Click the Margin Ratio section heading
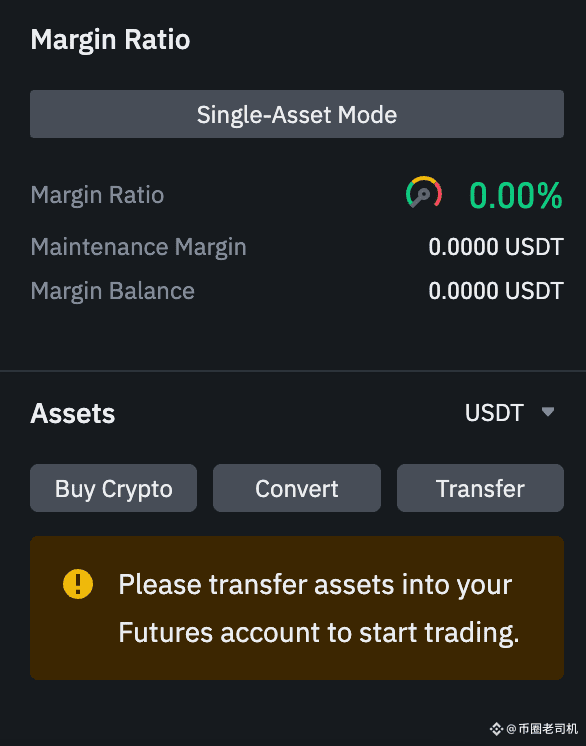Image resolution: width=586 pixels, height=746 pixels. pyautogui.click(x=110, y=40)
